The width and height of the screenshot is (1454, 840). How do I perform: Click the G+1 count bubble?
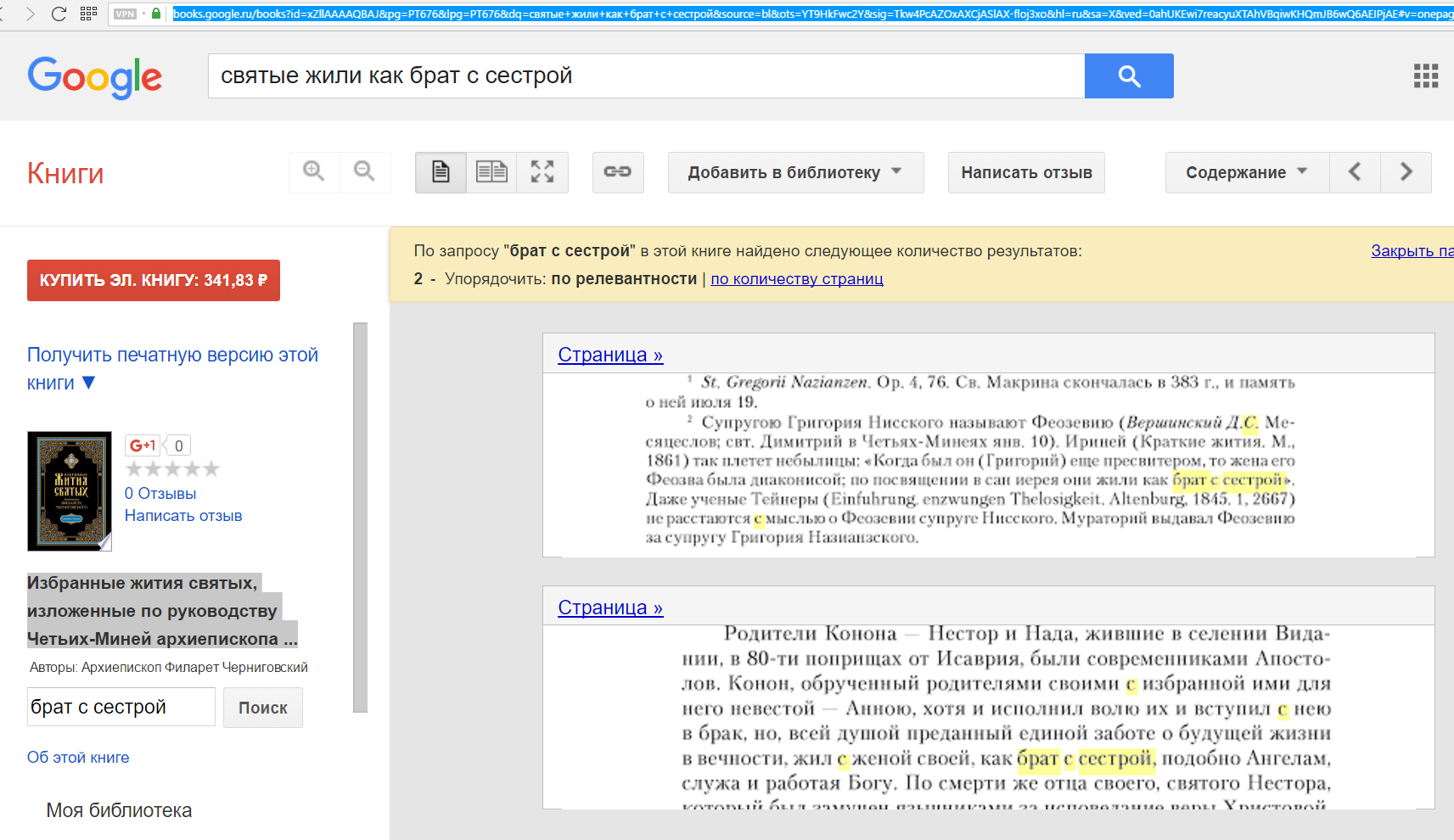coord(178,445)
